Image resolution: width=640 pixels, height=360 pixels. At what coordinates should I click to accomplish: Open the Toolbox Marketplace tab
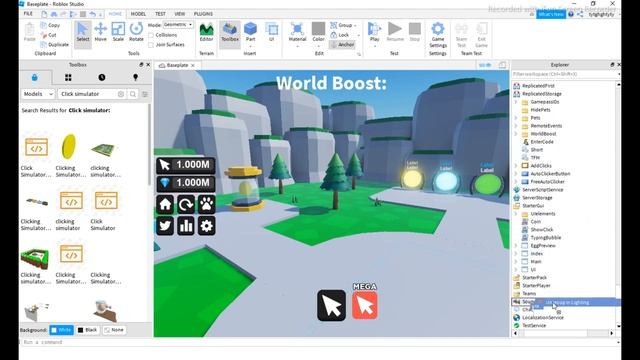[35, 78]
